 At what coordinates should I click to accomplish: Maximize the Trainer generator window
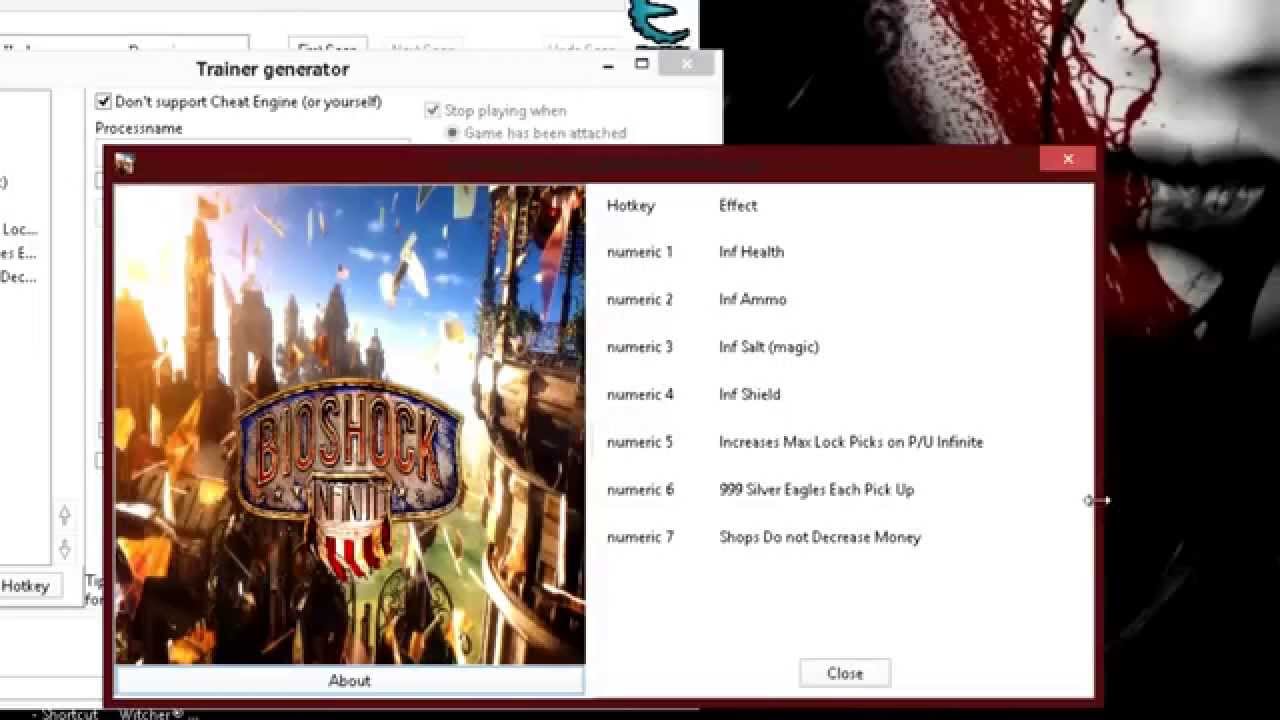[x=642, y=64]
